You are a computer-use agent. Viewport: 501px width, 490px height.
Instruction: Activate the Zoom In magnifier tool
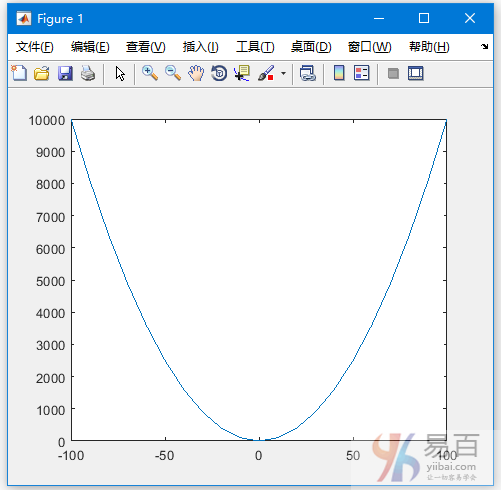coord(150,73)
